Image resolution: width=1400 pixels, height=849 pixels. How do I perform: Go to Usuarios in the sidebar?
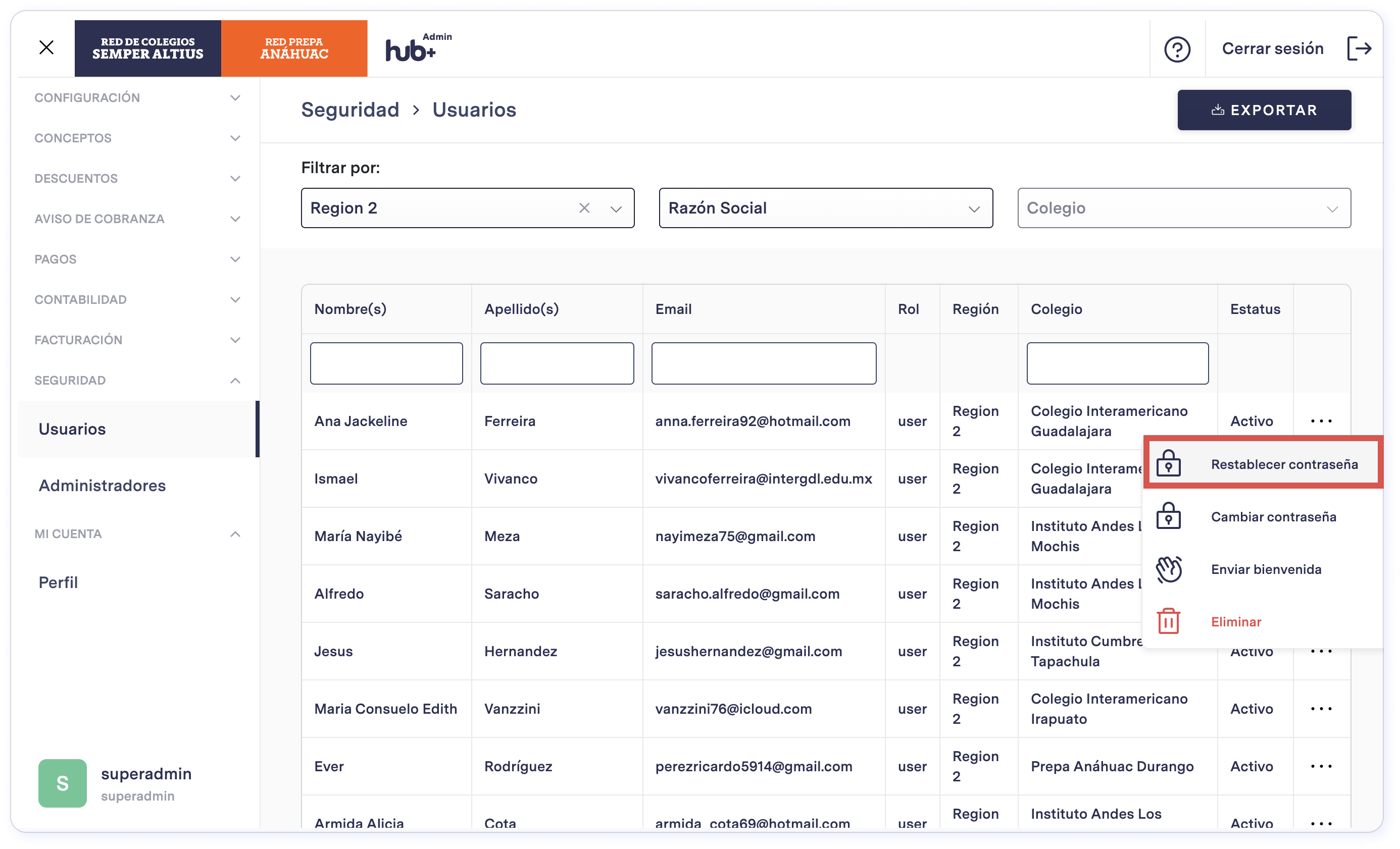point(138,429)
